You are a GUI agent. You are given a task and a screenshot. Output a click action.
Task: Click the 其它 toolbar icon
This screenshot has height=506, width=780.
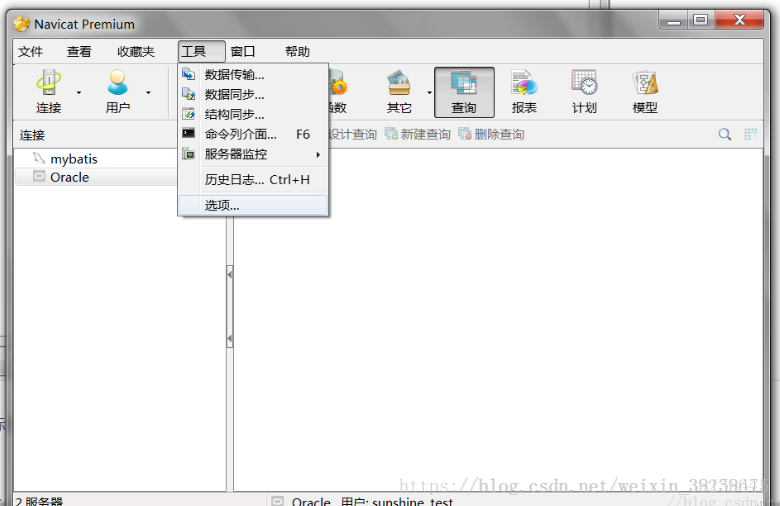click(x=399, y=92)
